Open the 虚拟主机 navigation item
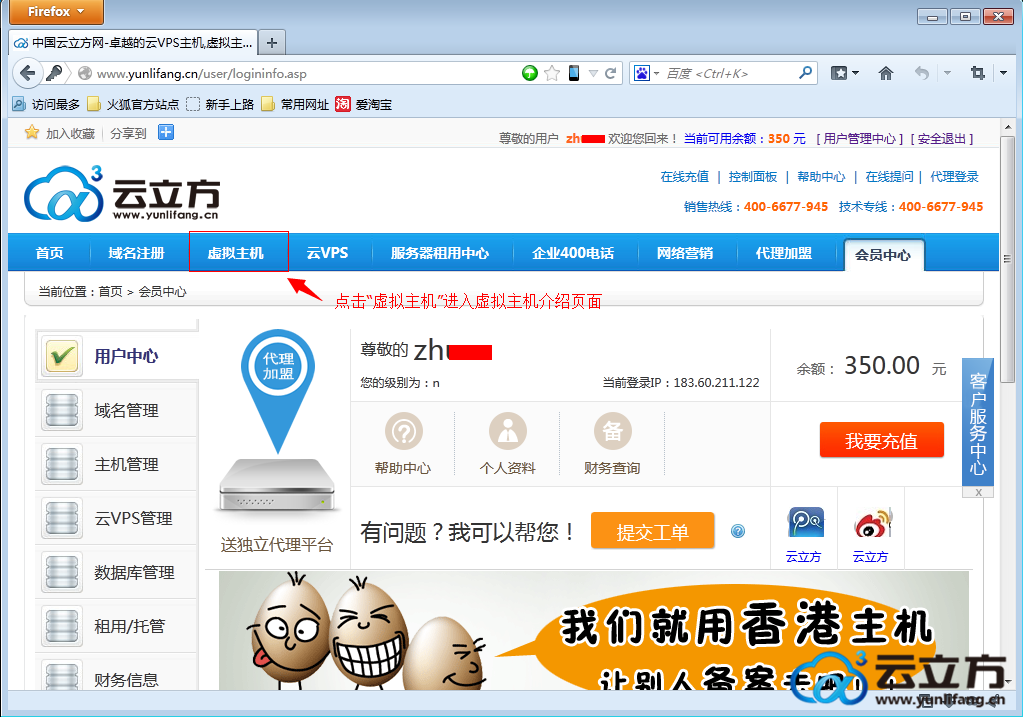Image resolution: width=1023 pixels, height=717 pixels. click(x=236, y=252)
